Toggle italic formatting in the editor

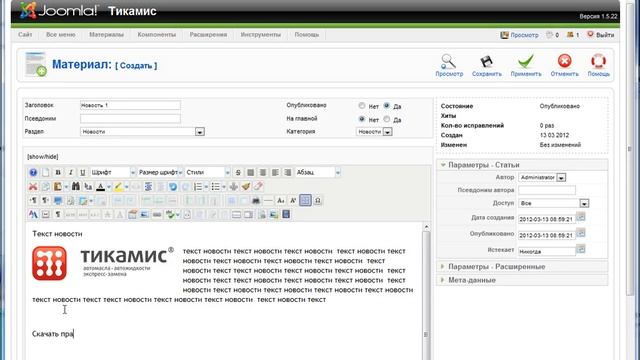71,172
